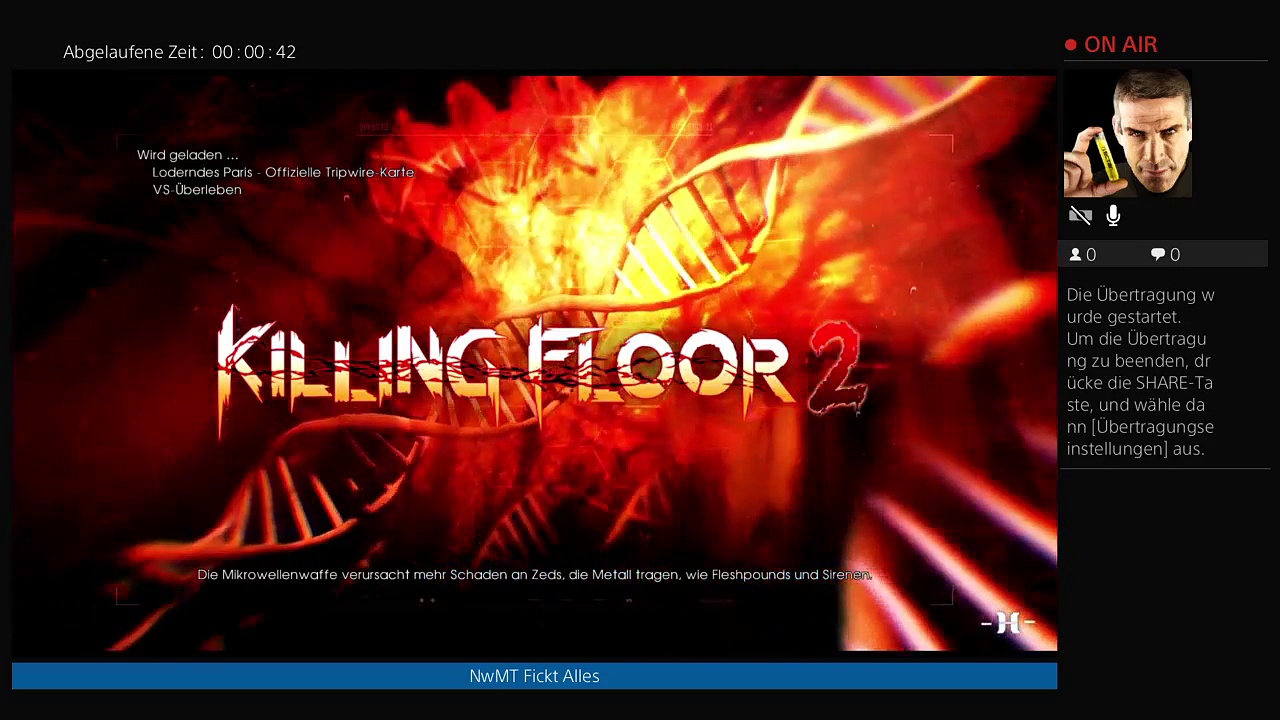
Task: Toggle the crossed-out camera icon
Action: (x=1080, y=216)
